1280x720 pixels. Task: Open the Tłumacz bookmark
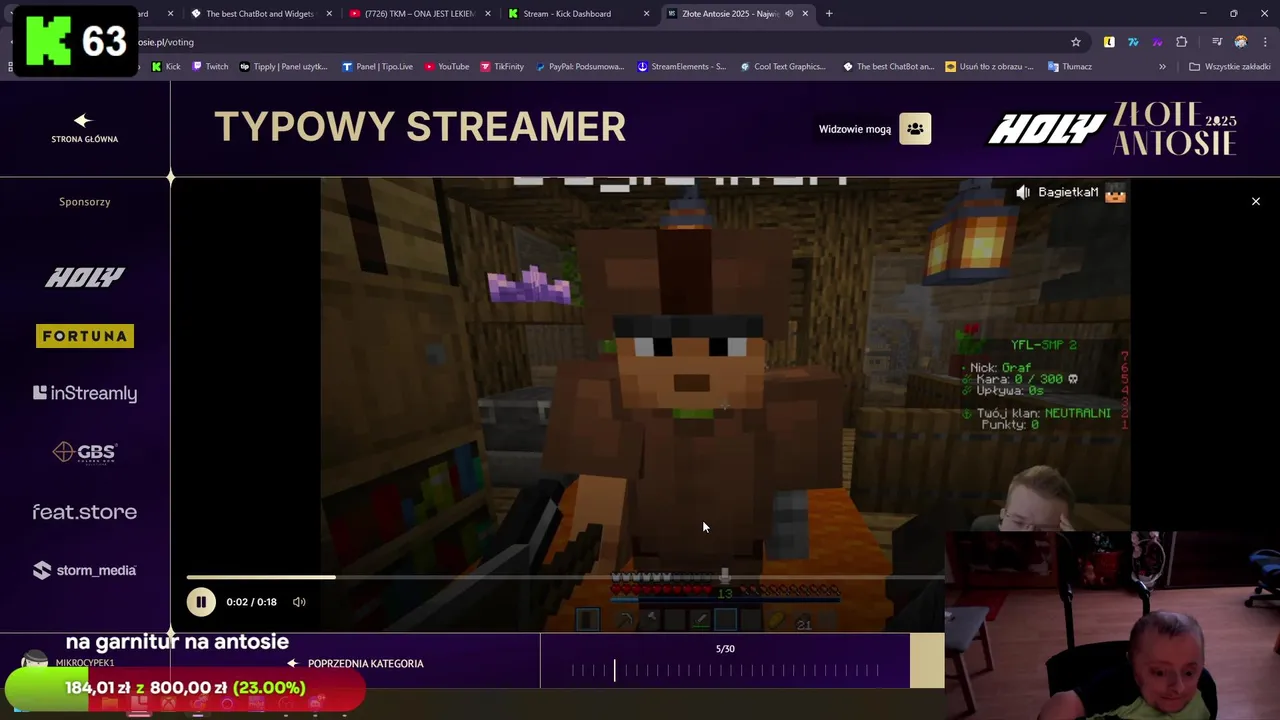1070,67
